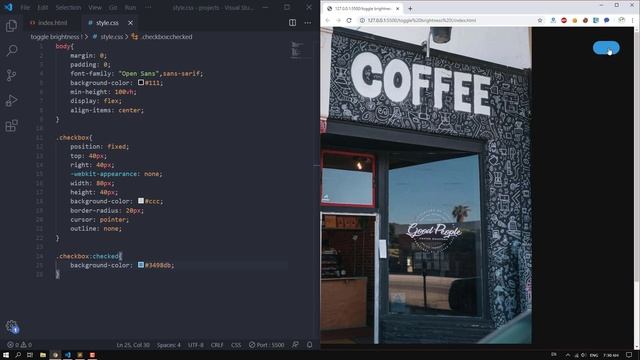Open the #ccc color swatch in .checkbox

[x=141, y=201]
